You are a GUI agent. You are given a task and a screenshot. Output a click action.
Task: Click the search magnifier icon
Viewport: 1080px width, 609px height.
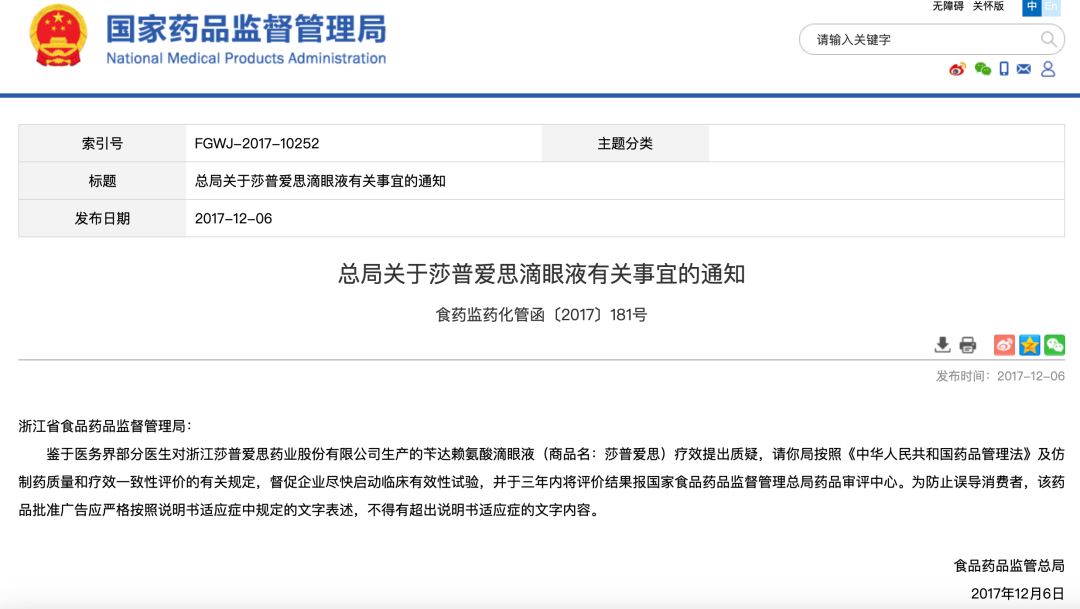1048,39
